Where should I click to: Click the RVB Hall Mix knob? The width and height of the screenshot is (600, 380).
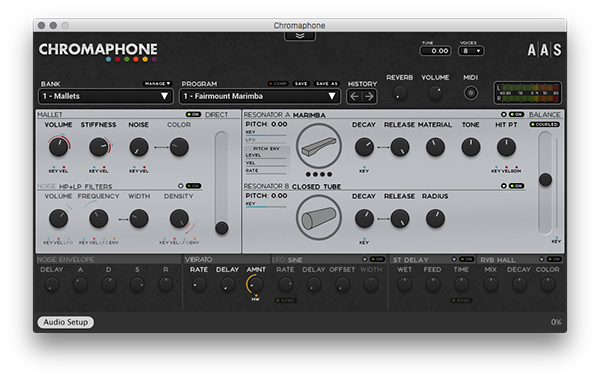(491, 284)
